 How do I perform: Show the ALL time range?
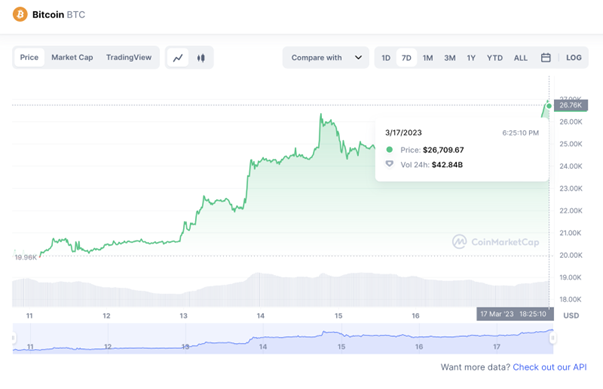point(520,58)
